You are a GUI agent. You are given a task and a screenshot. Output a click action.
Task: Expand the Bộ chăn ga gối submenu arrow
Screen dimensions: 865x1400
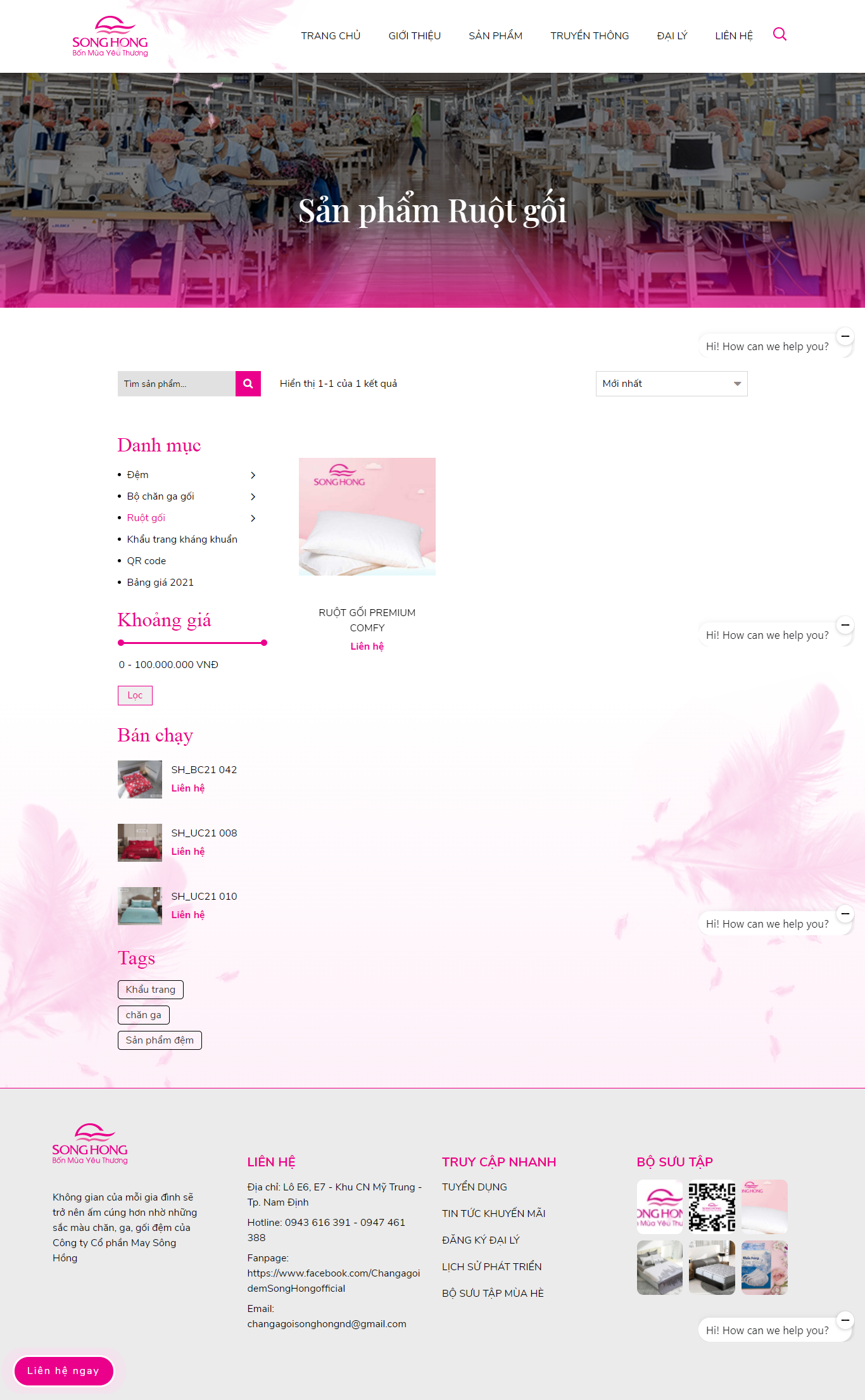[253, 496]
